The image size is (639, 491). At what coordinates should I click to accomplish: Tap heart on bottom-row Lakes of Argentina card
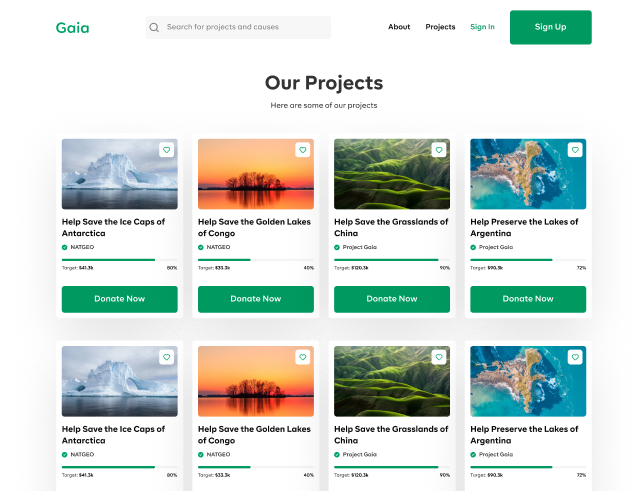(x=575, y=357)
